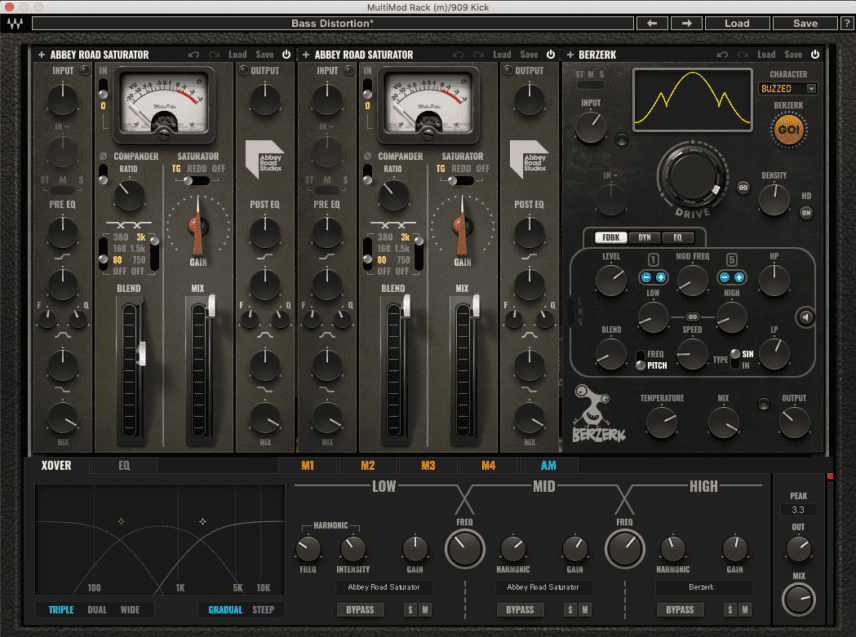
Task: Click the Low/Mid crossover FREQ knob
Action: click(465, 549)
